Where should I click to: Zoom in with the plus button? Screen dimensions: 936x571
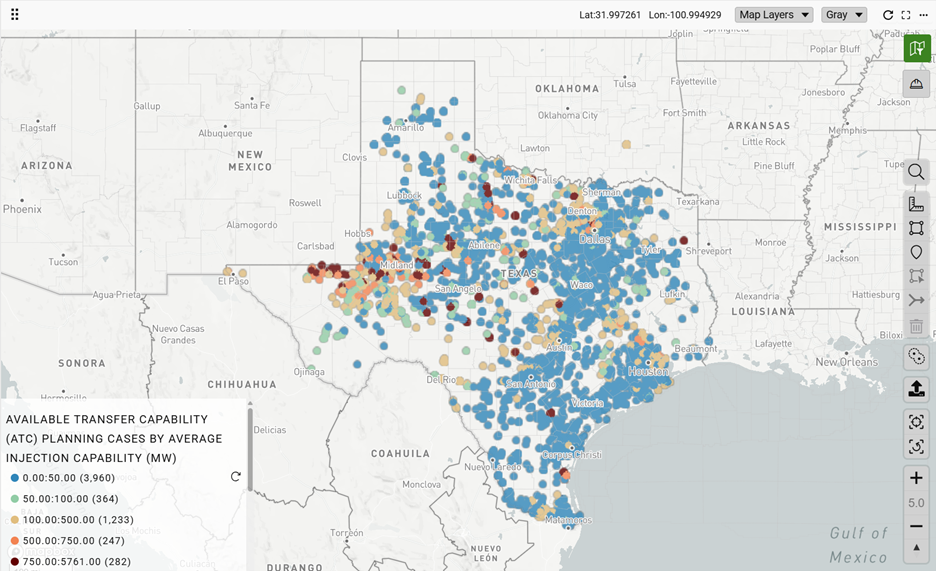(916, 478)
